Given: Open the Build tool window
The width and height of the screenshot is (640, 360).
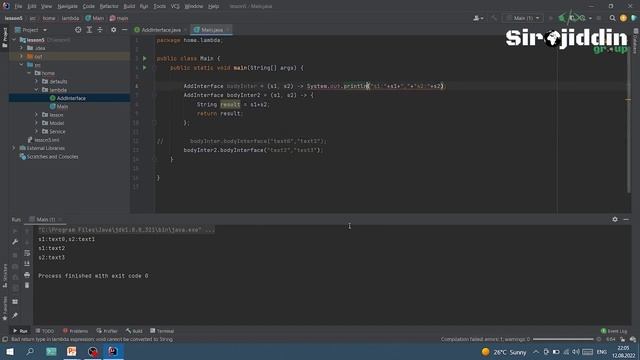Looking at the screenshot, I should click(134, 331).
